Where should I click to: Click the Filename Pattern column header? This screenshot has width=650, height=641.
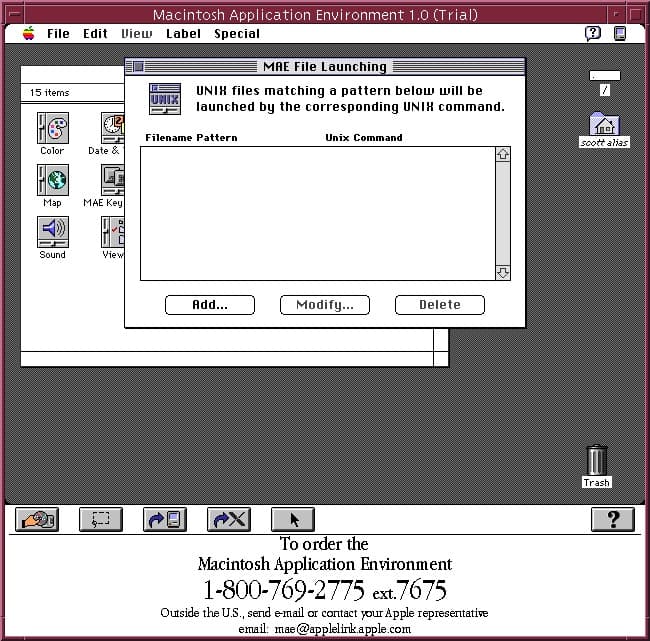191,138
